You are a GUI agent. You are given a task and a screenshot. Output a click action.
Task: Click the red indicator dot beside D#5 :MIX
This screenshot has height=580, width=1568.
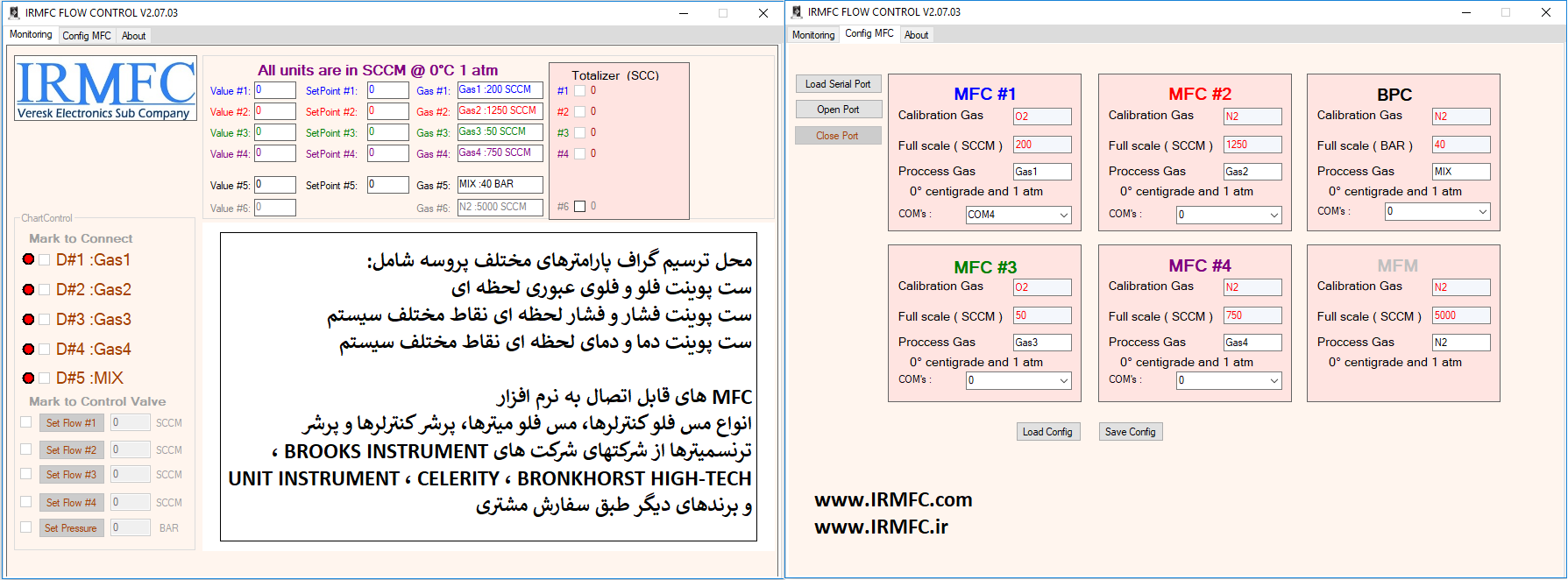click(x=29, y=378)
